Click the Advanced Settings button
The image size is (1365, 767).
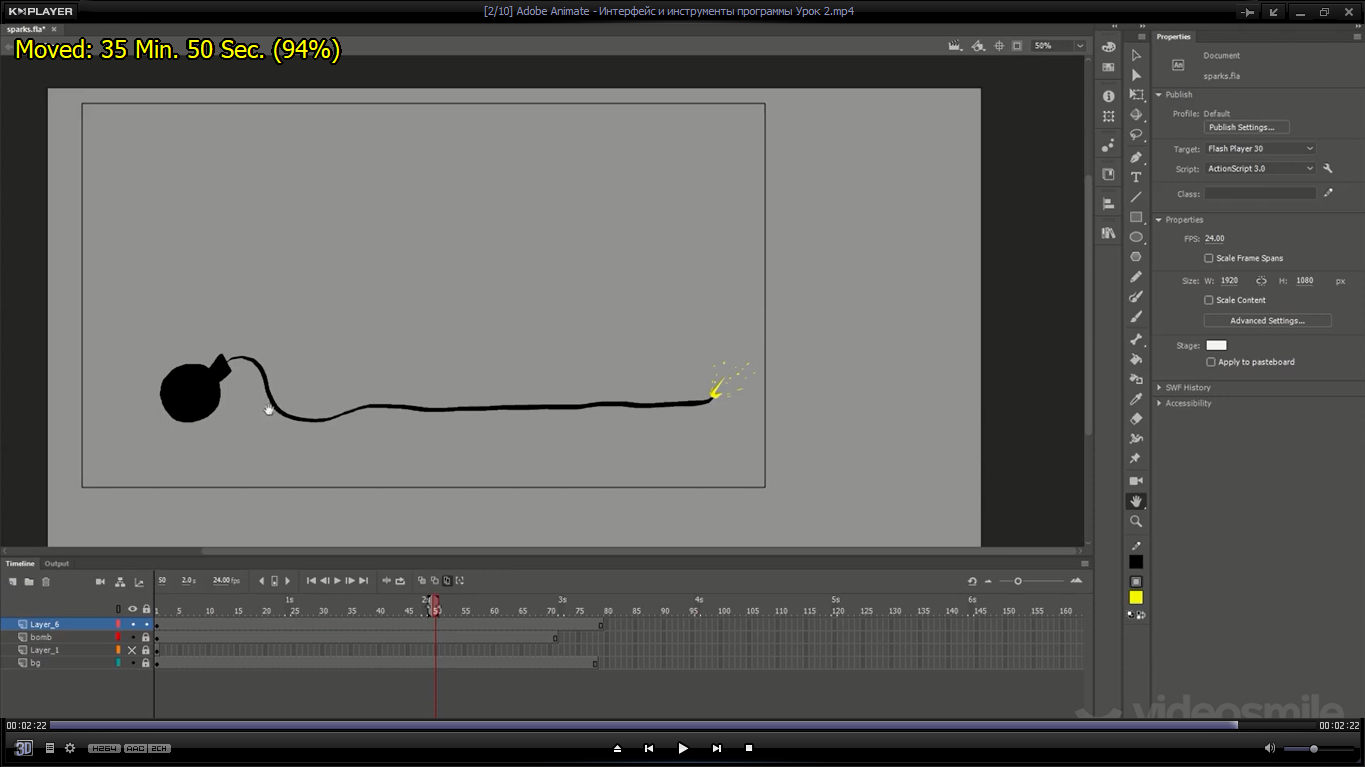[1267, 321]
